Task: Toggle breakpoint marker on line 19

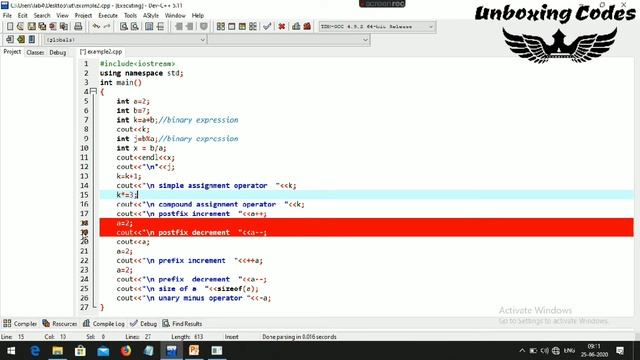Action: [84, 232]
